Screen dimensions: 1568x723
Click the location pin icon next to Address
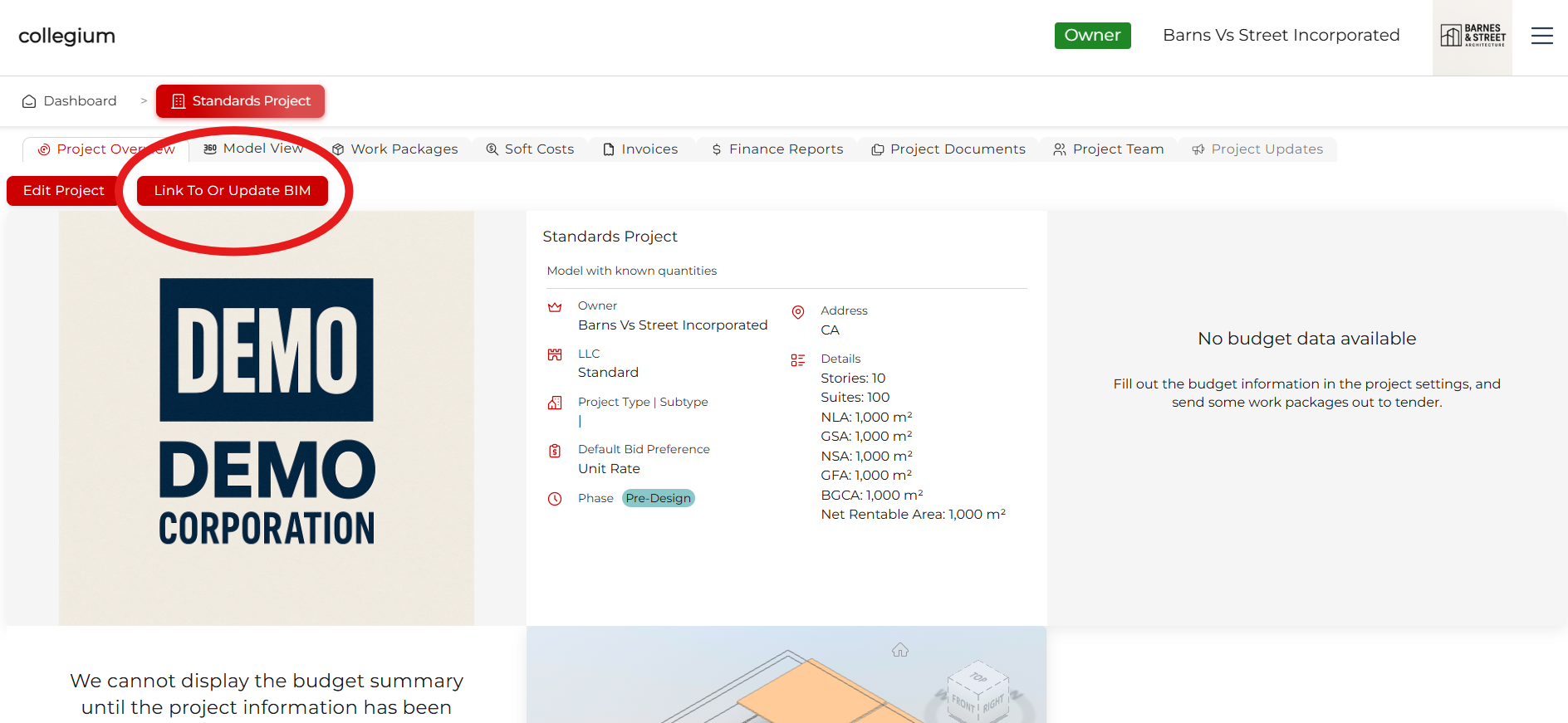click(798, 312)
